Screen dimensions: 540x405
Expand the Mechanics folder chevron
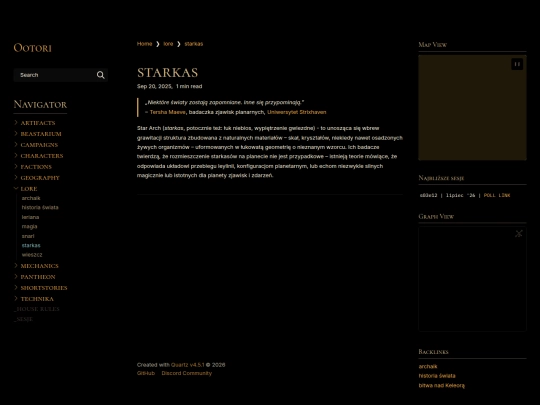tap(16, 266)
